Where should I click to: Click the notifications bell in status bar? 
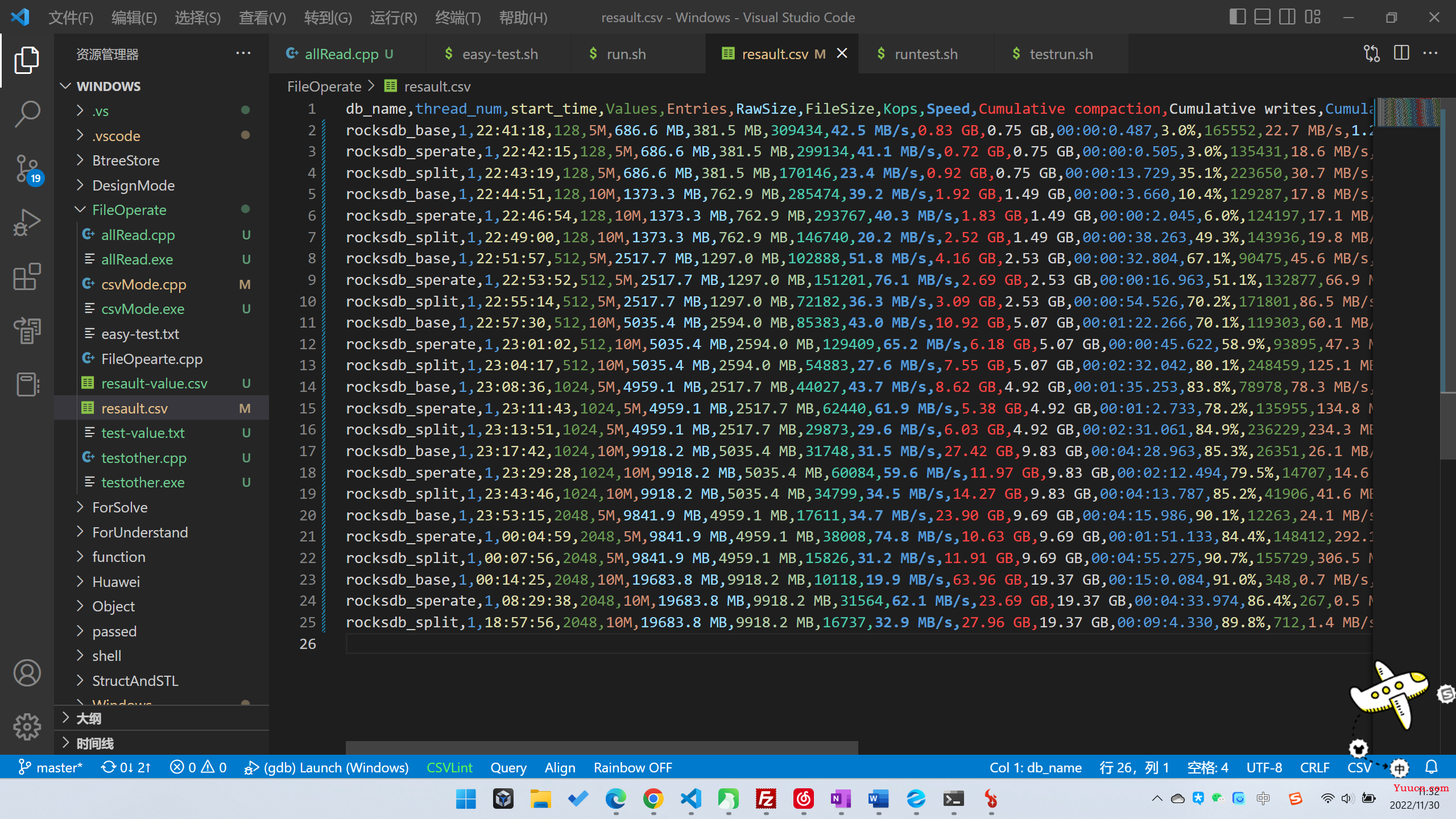click(x=1432, y=767)
